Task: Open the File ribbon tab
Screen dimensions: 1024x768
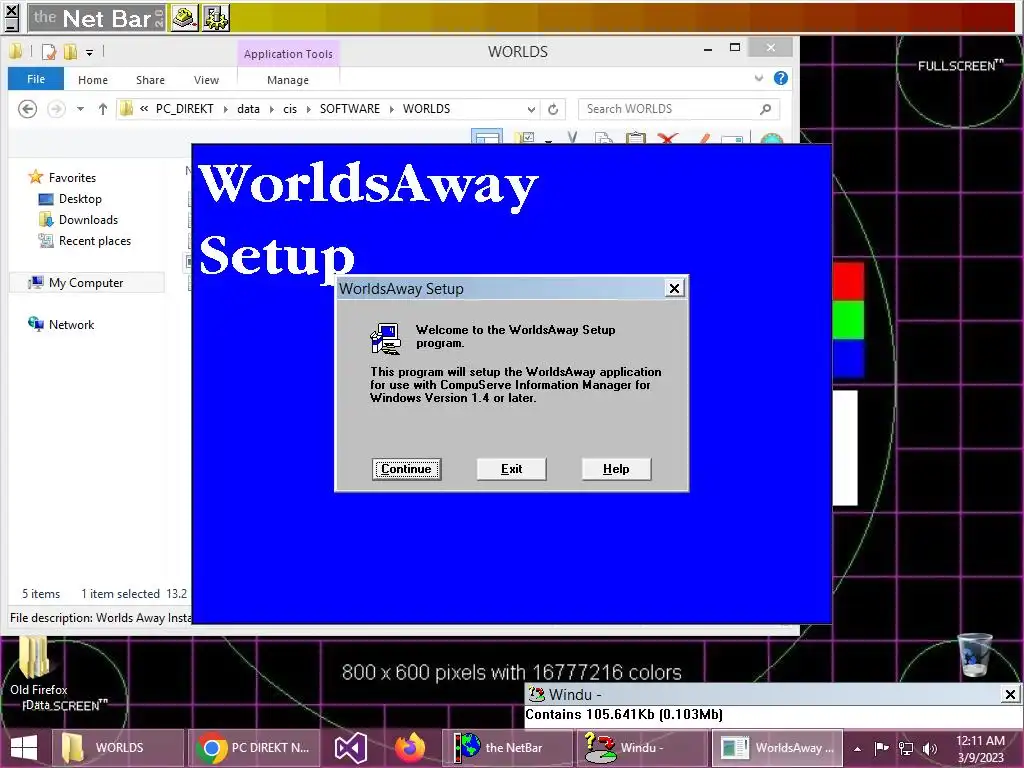Action: [x=36, y=79]
